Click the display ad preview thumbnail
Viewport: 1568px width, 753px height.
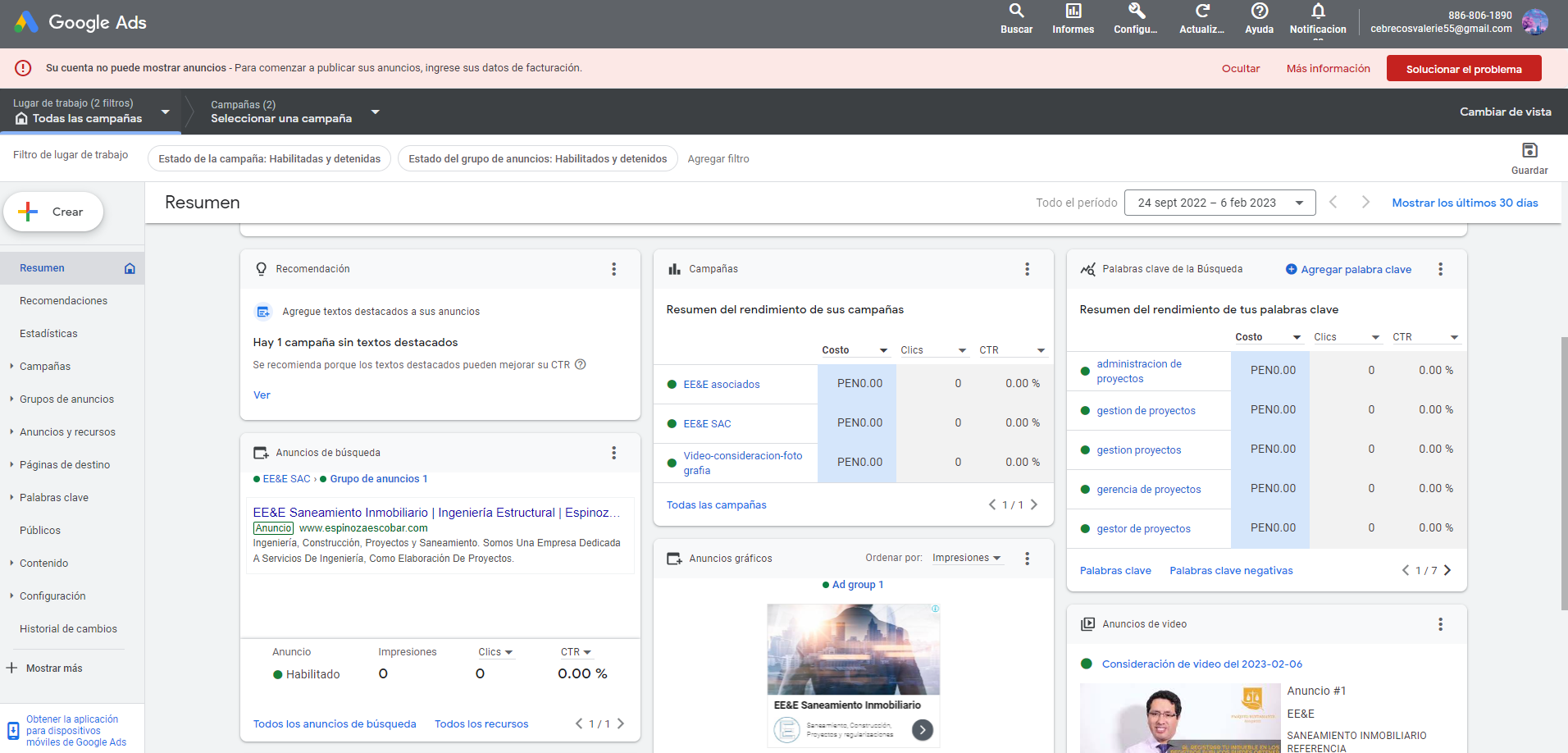point(853,650)
